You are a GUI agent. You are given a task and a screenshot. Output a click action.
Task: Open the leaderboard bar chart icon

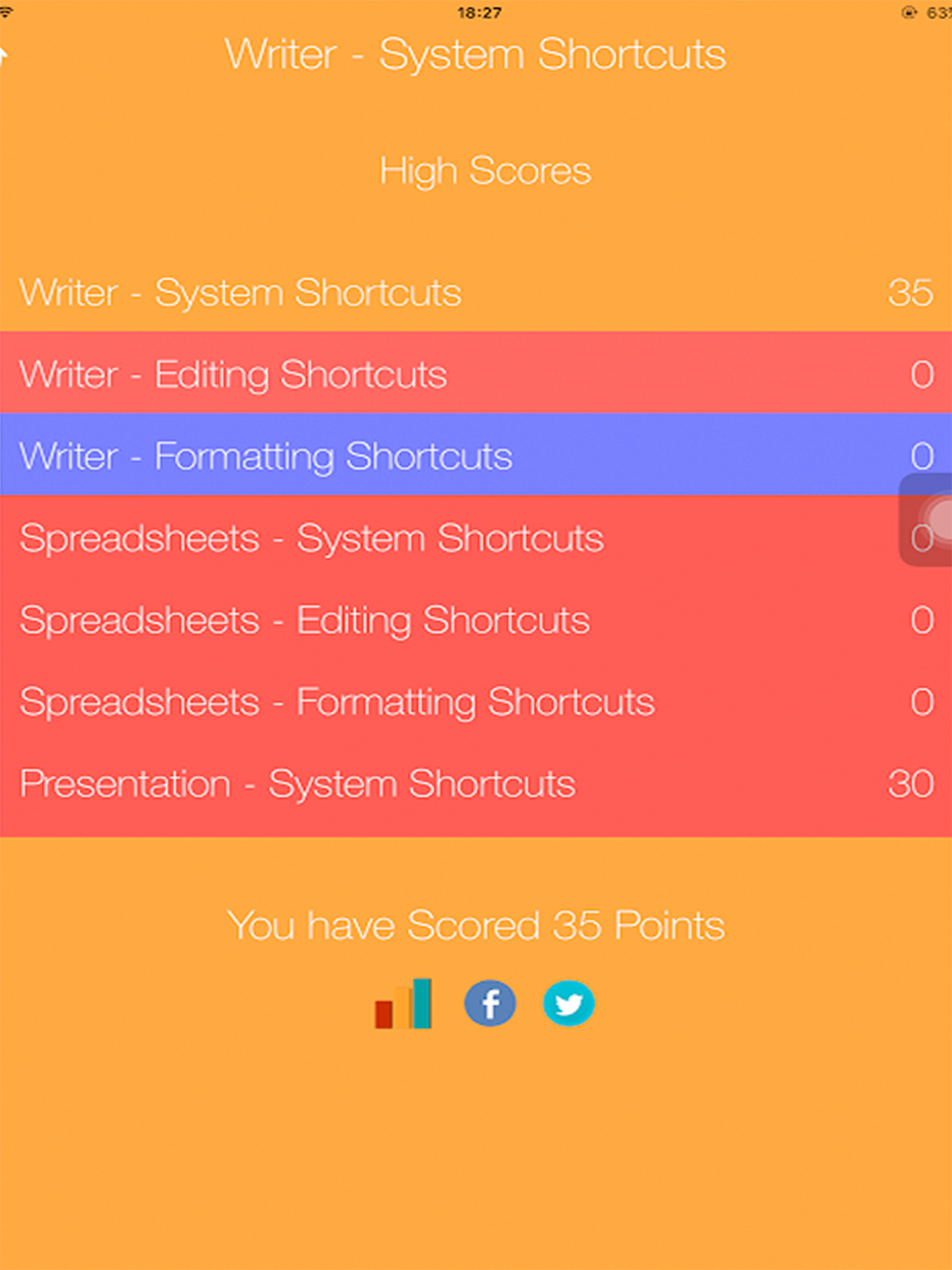404,1004
